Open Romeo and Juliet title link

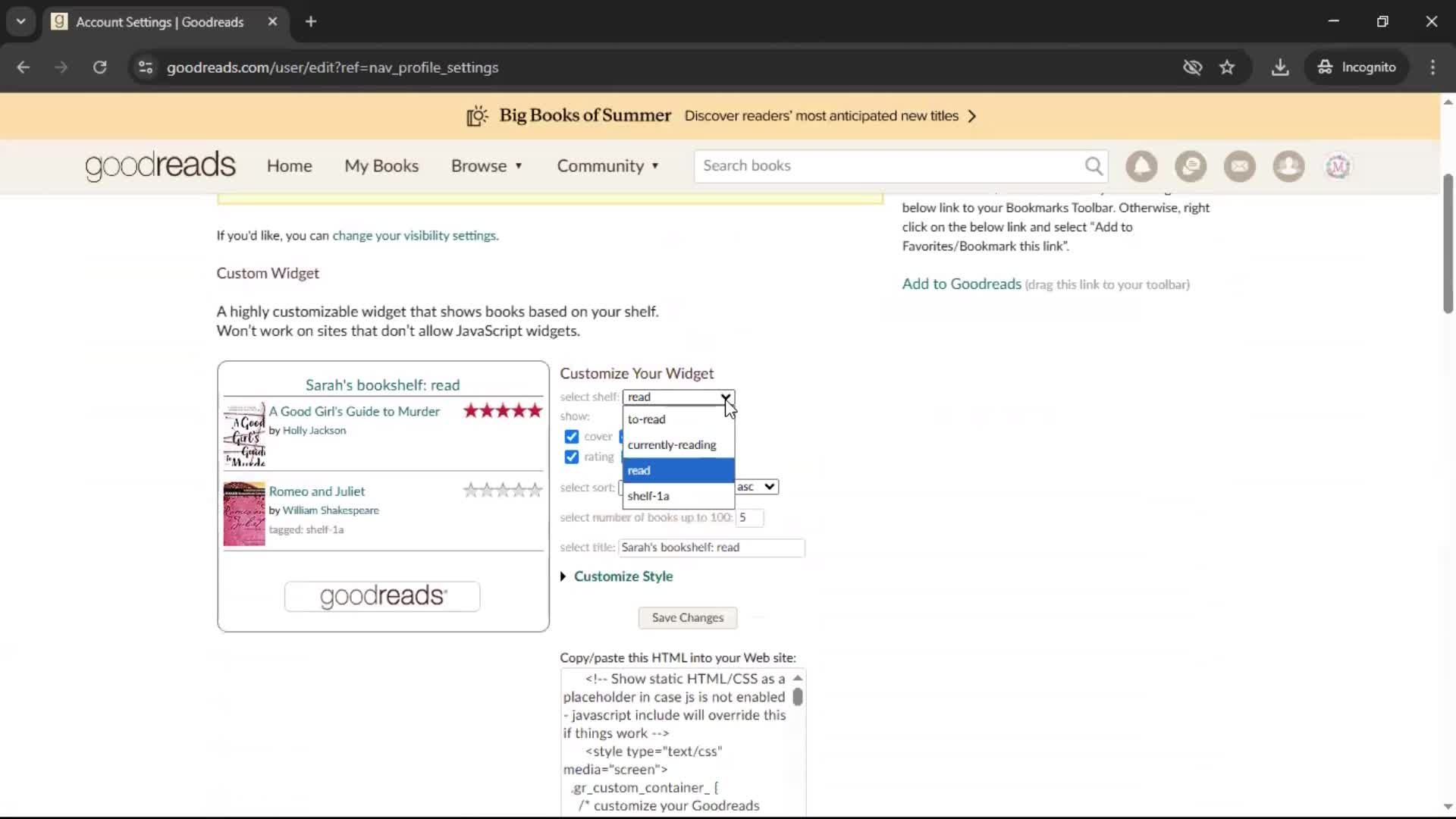coord(316,491)
